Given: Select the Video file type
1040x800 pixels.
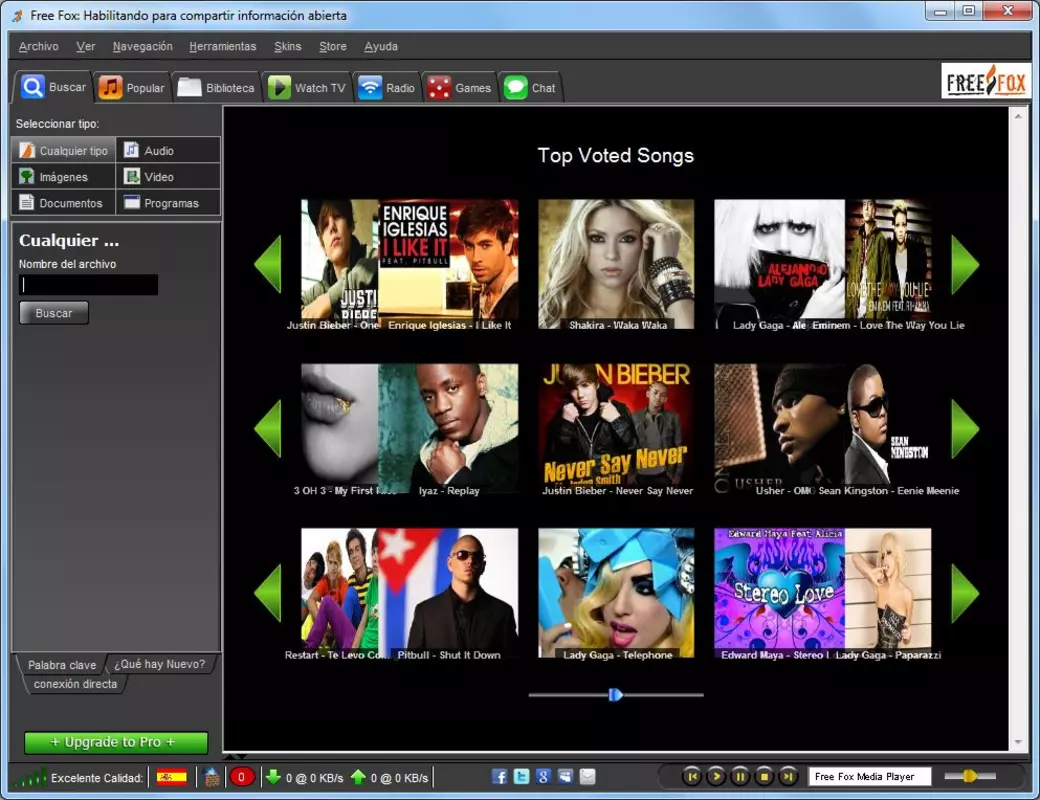Looking at the screenshot, I should click(x=168, y=176).
